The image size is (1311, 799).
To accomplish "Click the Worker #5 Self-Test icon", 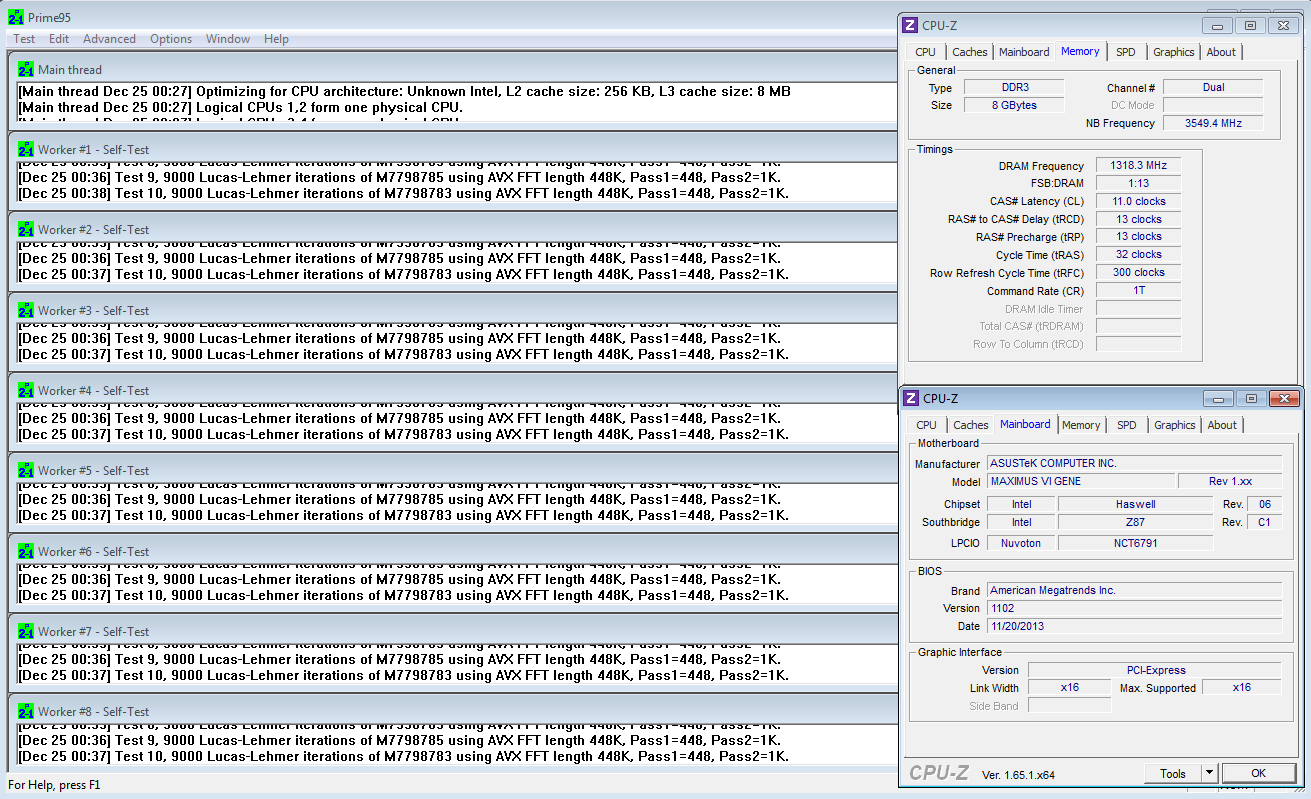I will click(x=26, y=470).
